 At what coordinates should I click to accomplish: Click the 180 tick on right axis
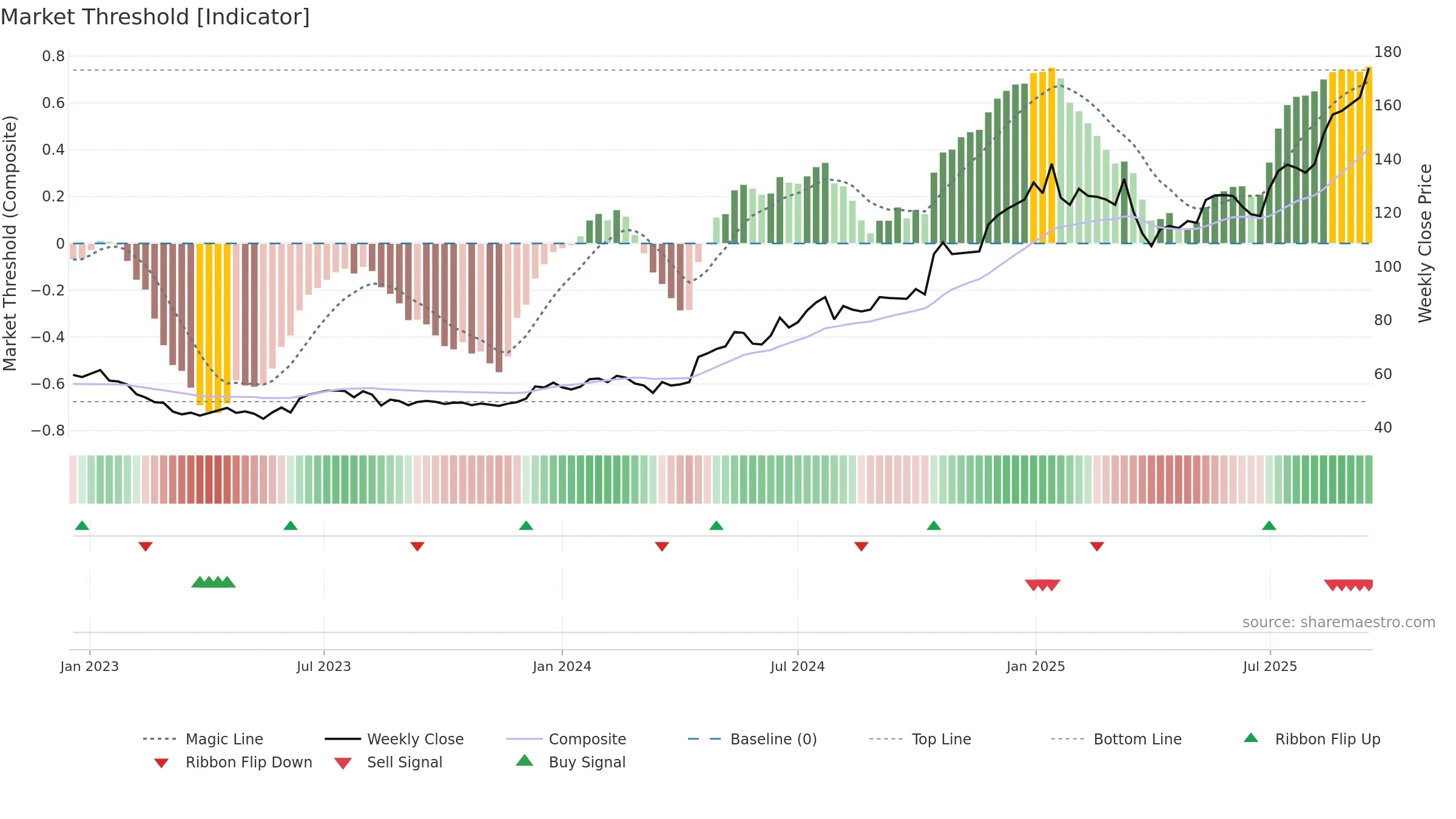point(1388,52)
